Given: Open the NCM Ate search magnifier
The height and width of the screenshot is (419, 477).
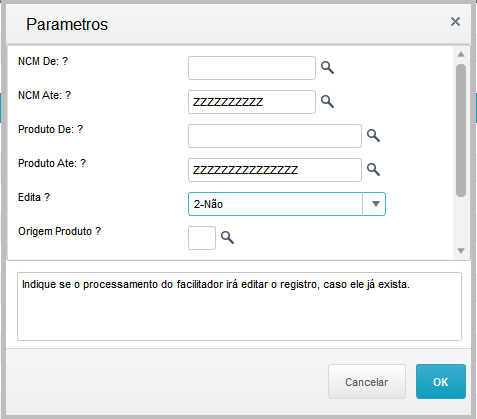Looking at the screenshot, I should click(327, 101).
